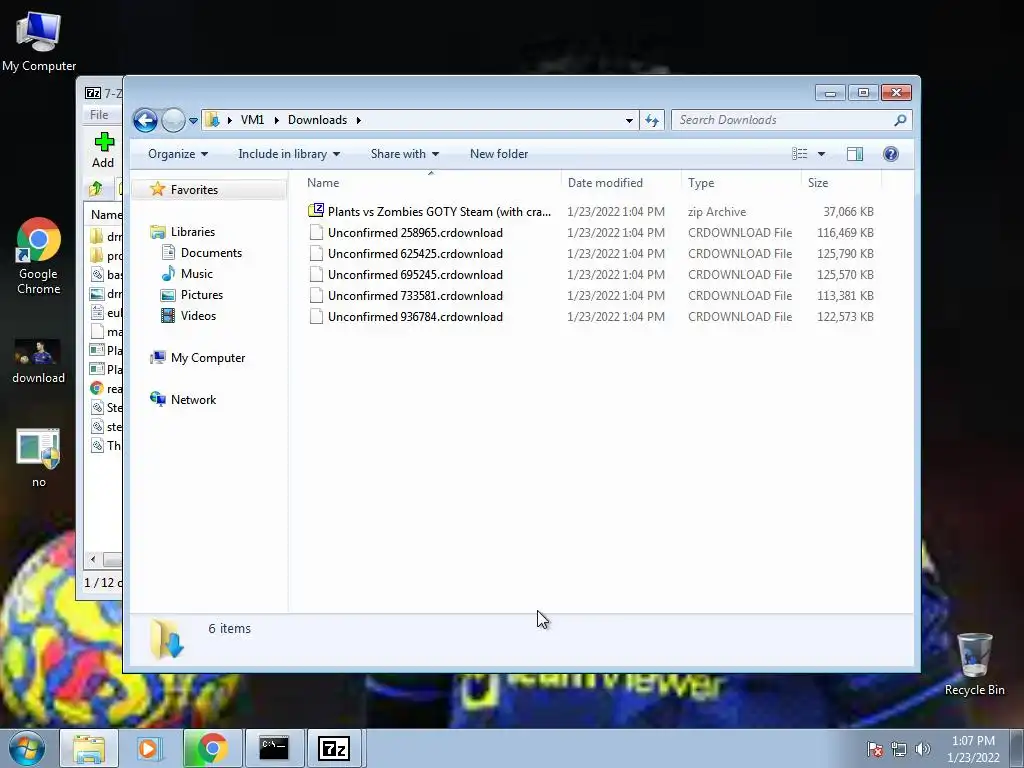This screenshot has height=768, width=1024.
Task: Select Favorites in the navigation pane
Action: (194, 189)
